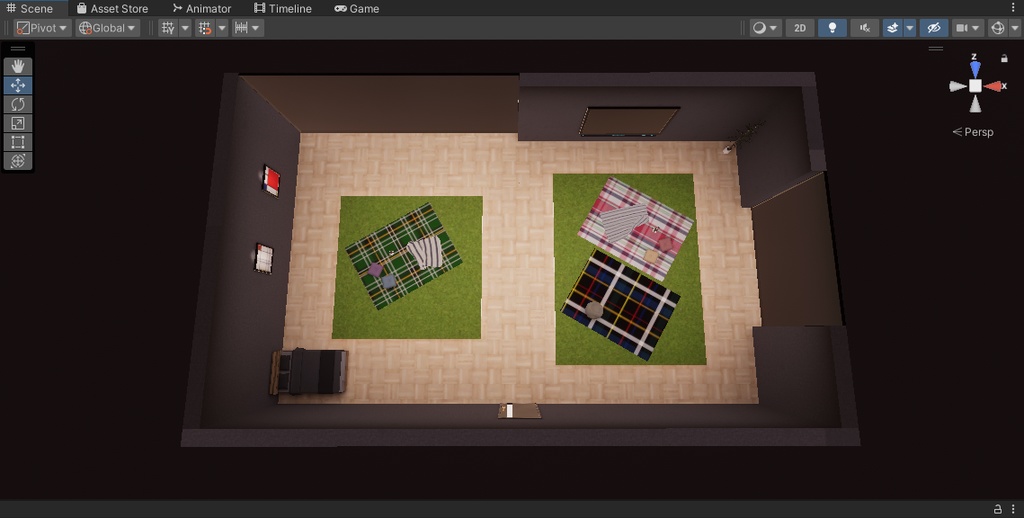
Task: Toggle hidden objects scene visibility
Action: pyautogui.click(x=934, y=28)
